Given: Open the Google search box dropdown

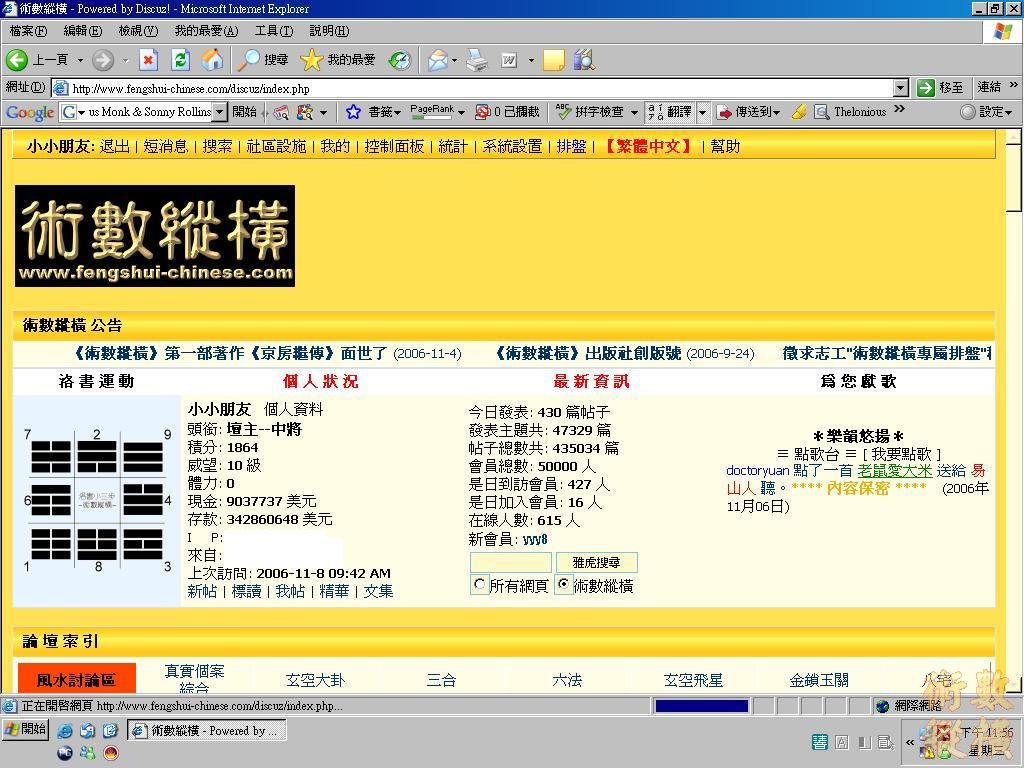Looking at the screenshot, I should (220, 112).
